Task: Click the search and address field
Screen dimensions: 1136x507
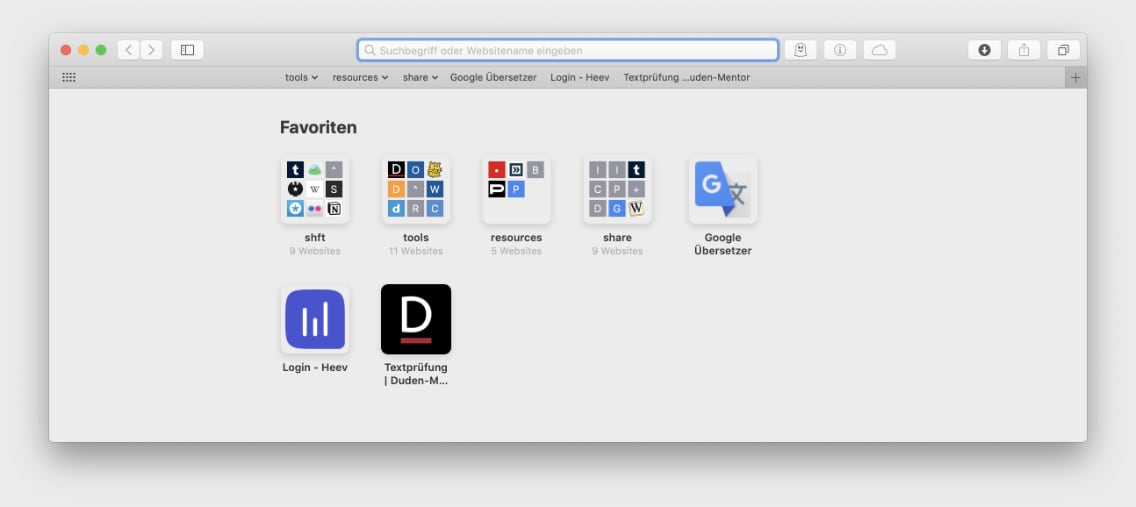Action: click(x=568, y=50)
